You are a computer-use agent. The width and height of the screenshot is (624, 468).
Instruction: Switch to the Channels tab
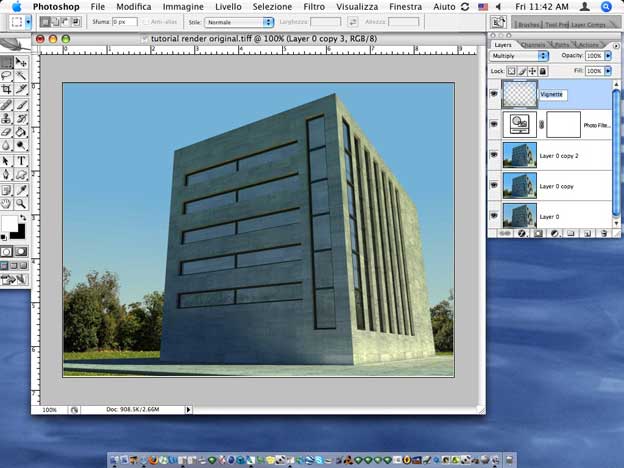click(533, 44)
